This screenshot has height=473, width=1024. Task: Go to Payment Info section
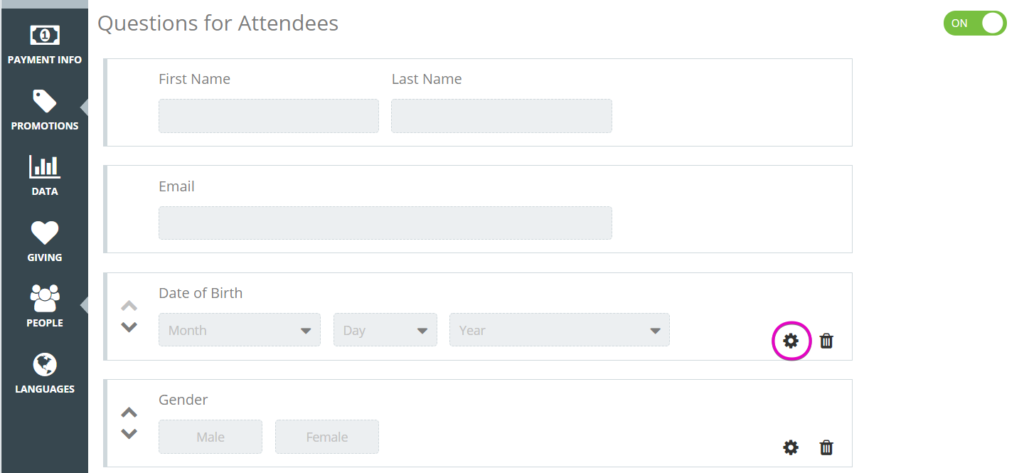click(x=44, y=44)
